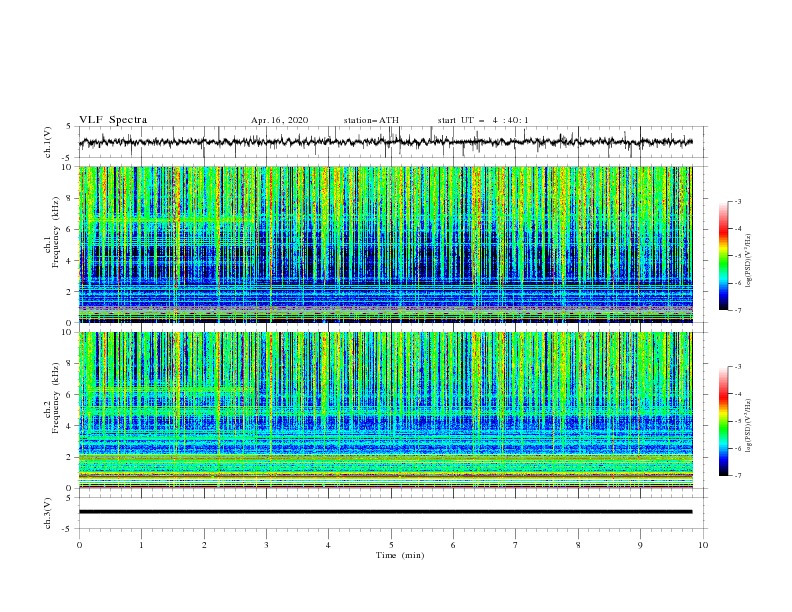792x612 pixels.
Task: Click the "ch.1(V)" axis label
Action: coord(48,142)
